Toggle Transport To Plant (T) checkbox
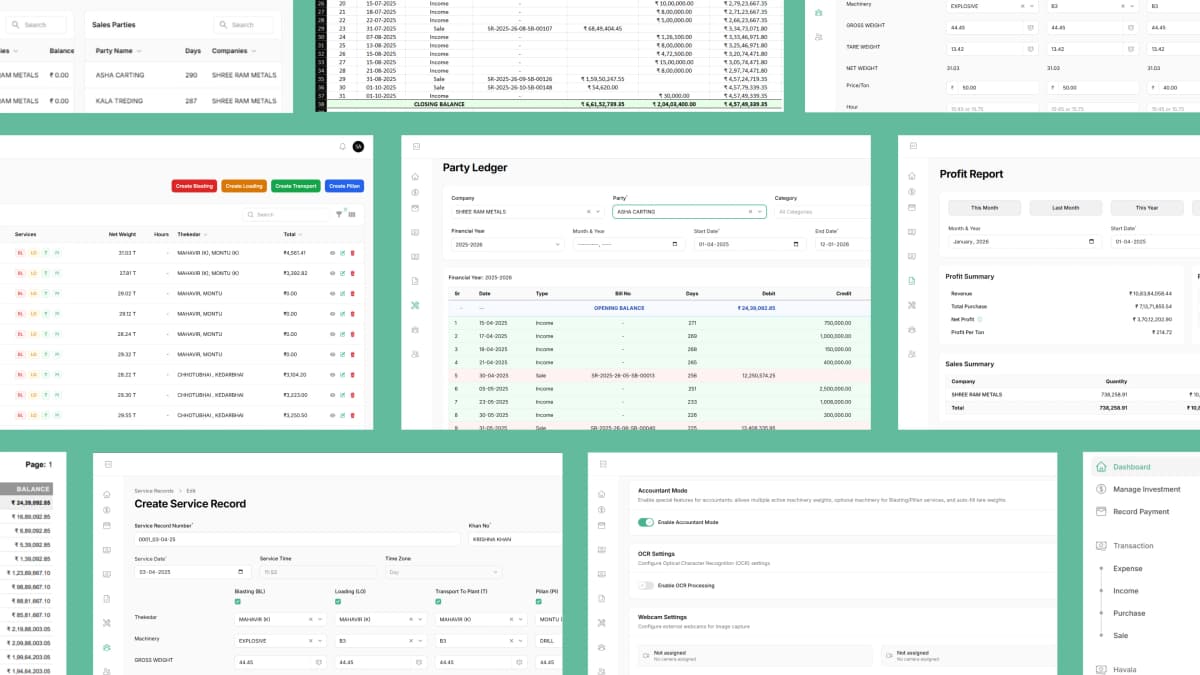 pos(438,601)
